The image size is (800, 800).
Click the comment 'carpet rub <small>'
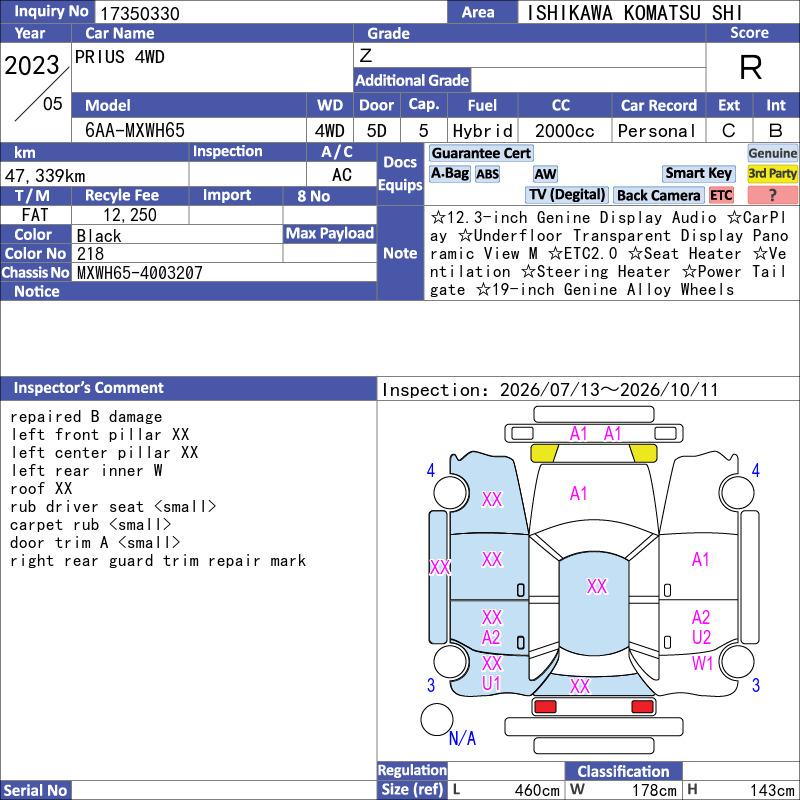pyautogui.click(x=90, y=524)
